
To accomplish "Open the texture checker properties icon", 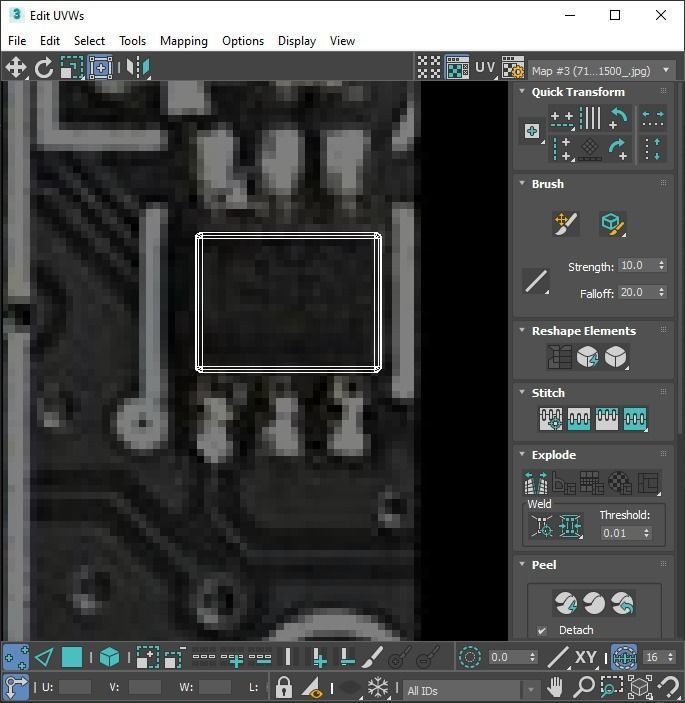I will point(512,67).
